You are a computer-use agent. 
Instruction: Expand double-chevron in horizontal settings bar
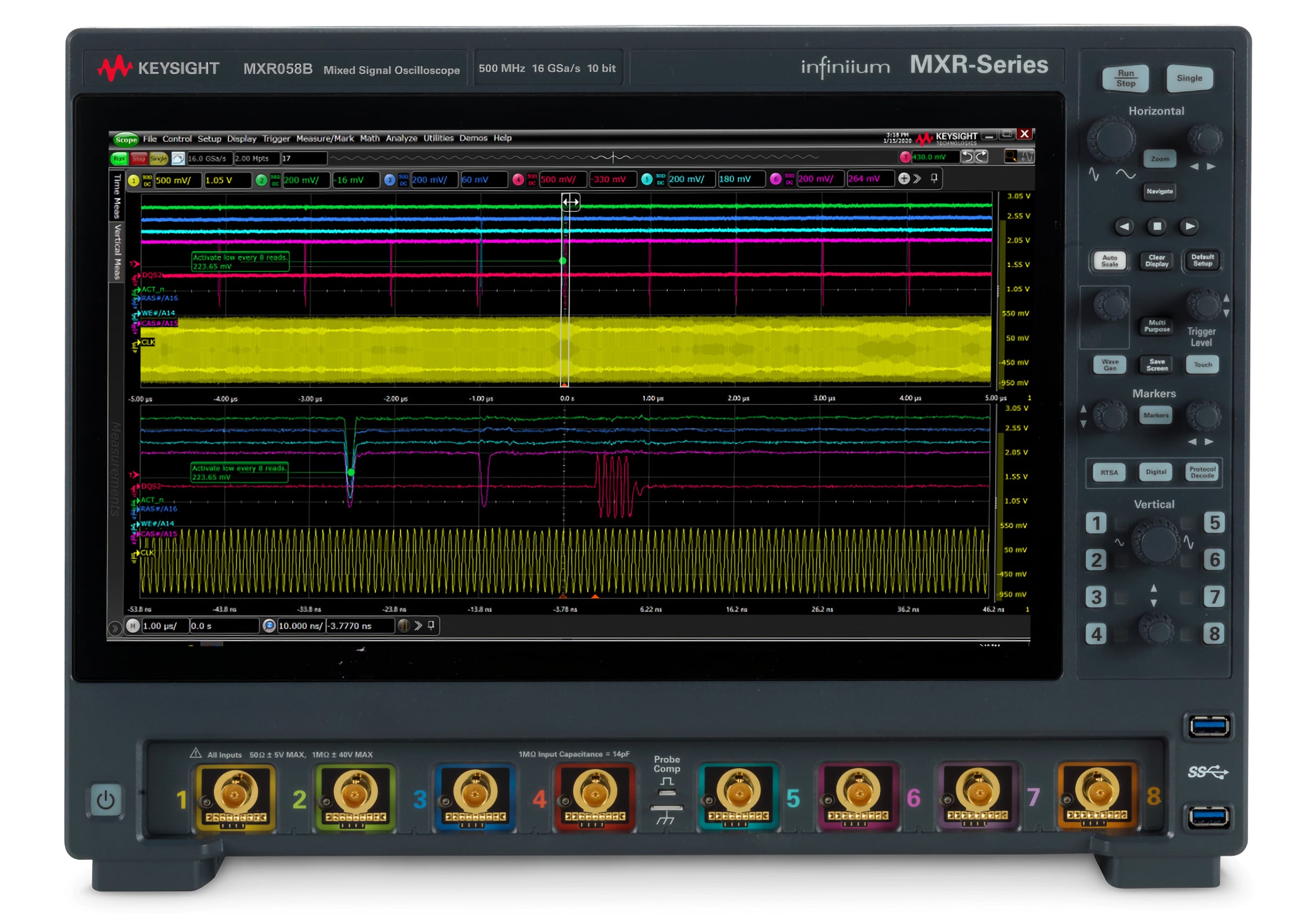[418, 625]
